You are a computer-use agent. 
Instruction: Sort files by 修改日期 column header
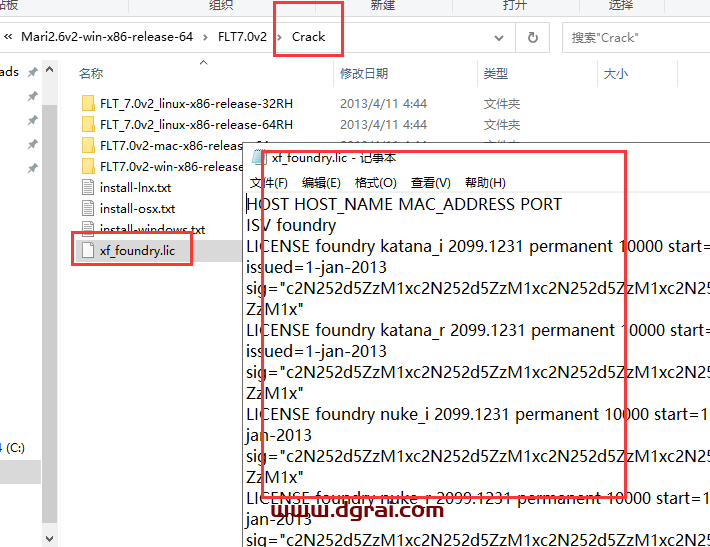click(x=364, y=73)
